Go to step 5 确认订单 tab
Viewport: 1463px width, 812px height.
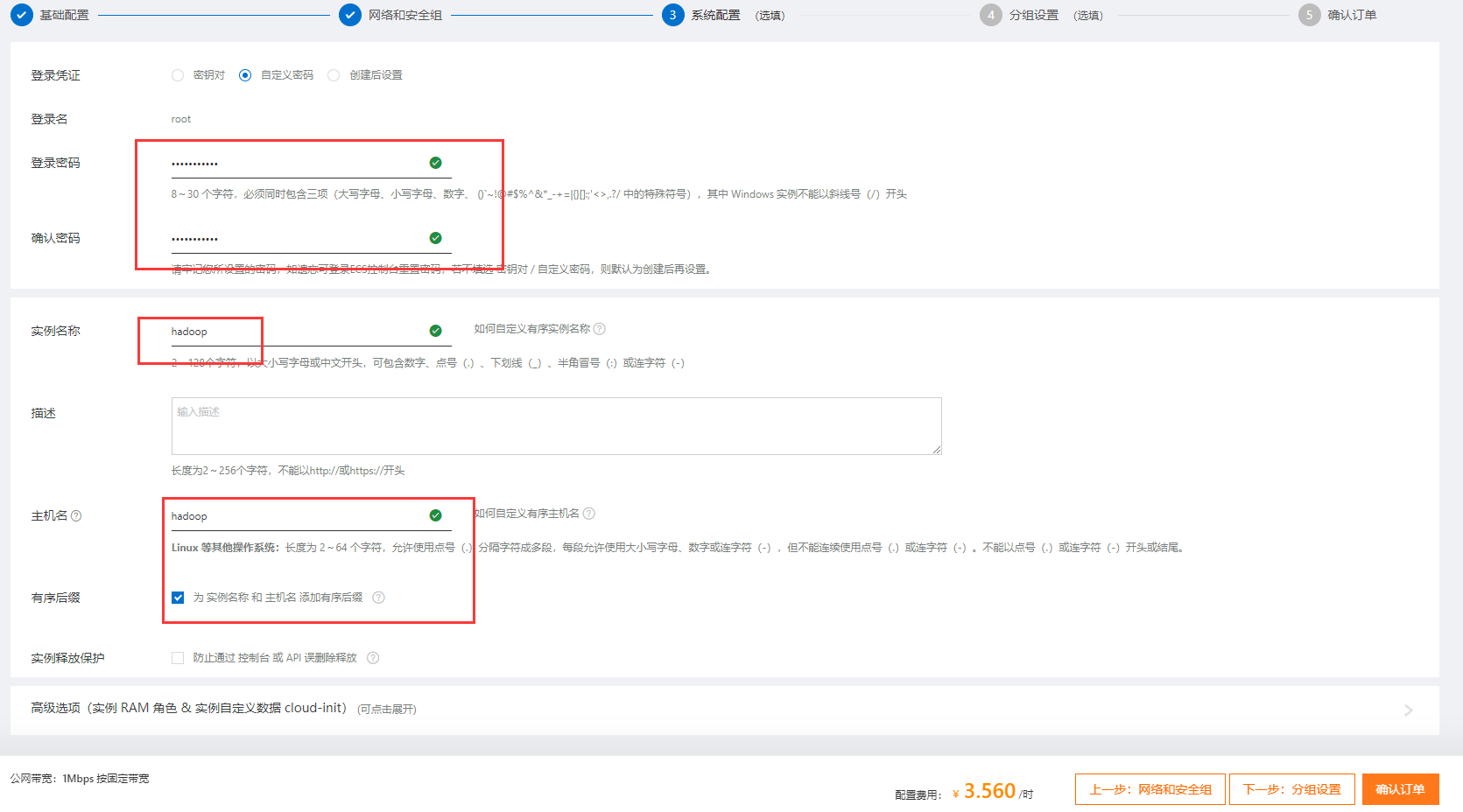pos(1351,15)
